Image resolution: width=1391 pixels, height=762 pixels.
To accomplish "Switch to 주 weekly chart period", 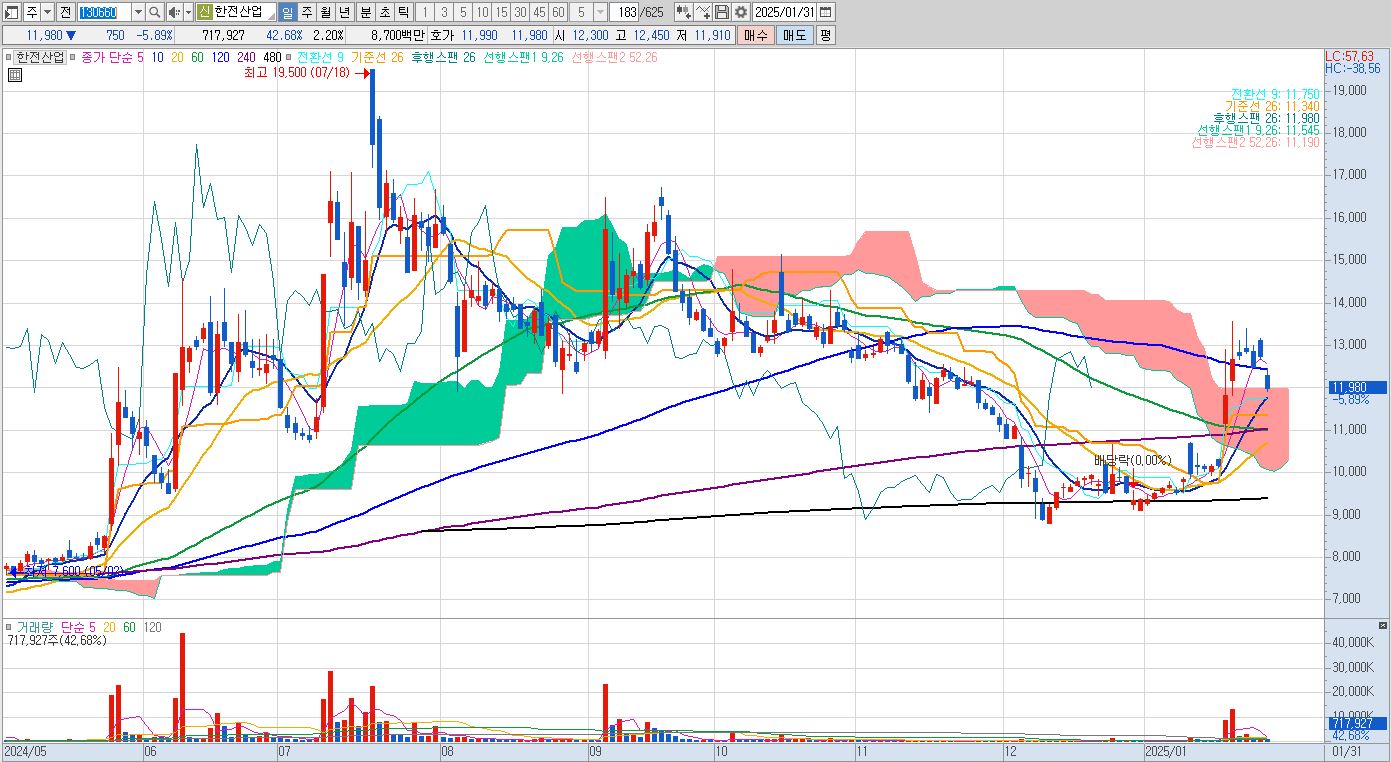I will click(x=306, y=12).
